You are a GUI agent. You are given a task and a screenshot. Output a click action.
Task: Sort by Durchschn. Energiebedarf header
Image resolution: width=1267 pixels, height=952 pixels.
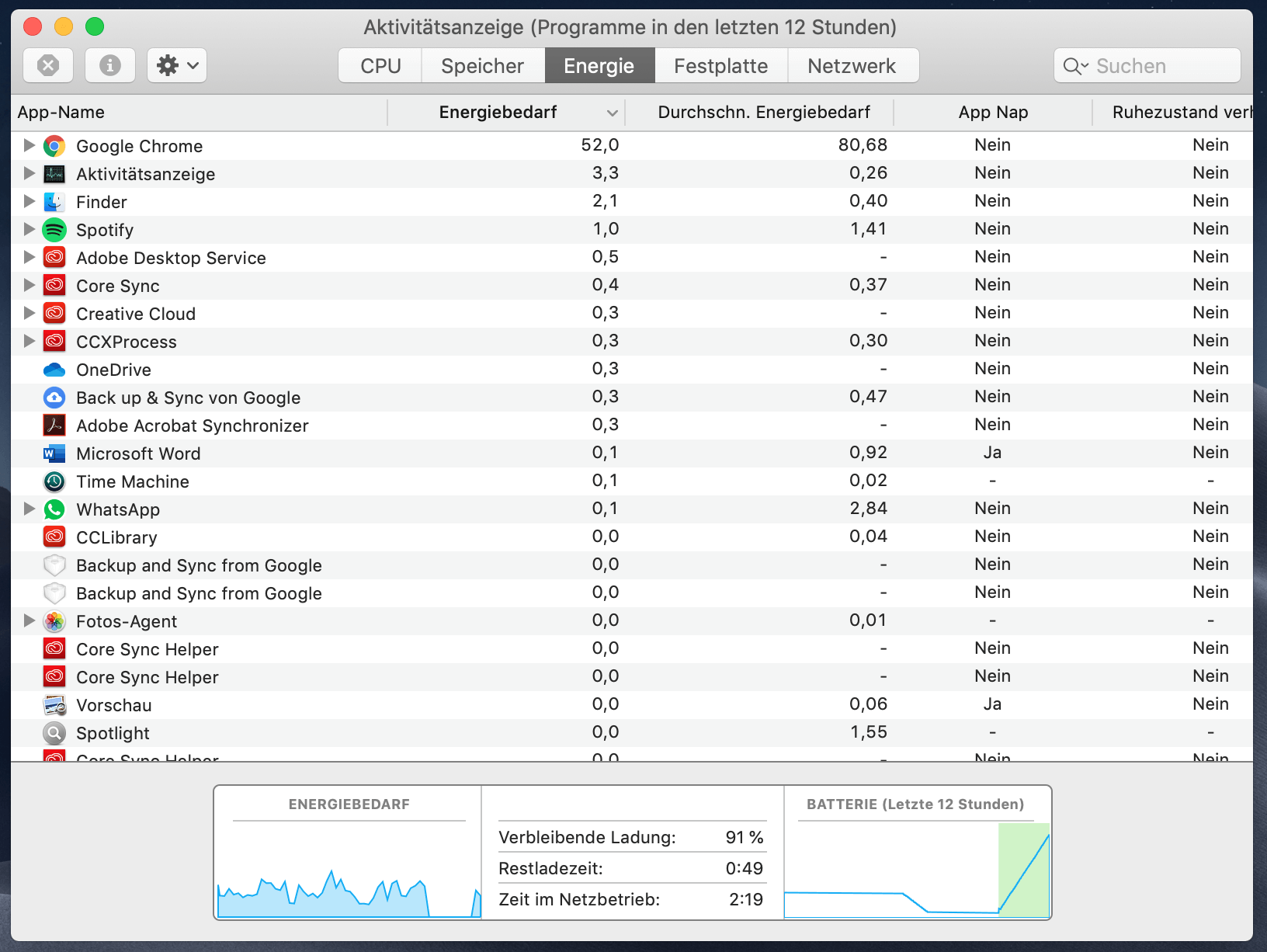[x=764, y=113]
